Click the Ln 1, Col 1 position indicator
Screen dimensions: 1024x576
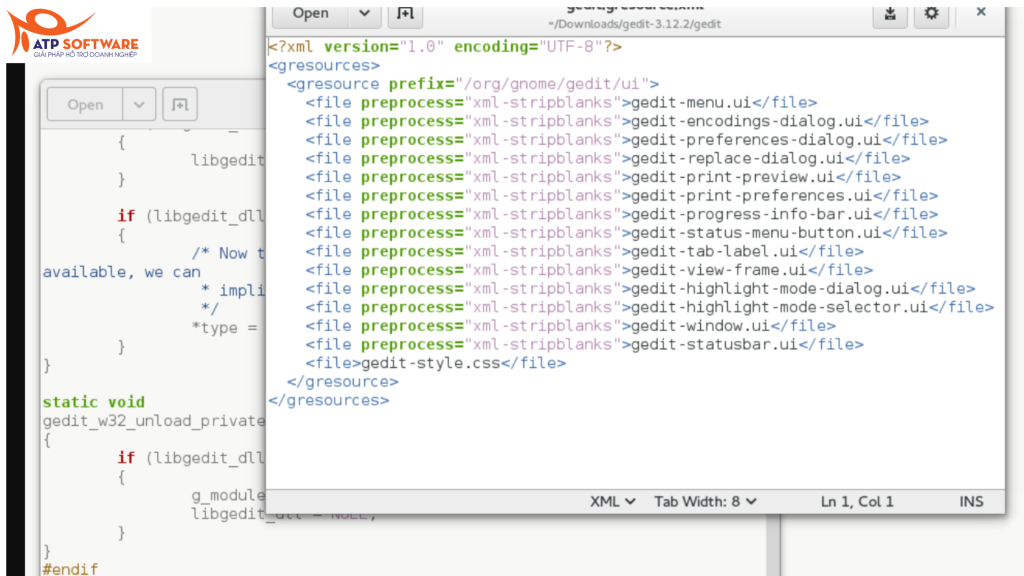(x=857, y=501)
